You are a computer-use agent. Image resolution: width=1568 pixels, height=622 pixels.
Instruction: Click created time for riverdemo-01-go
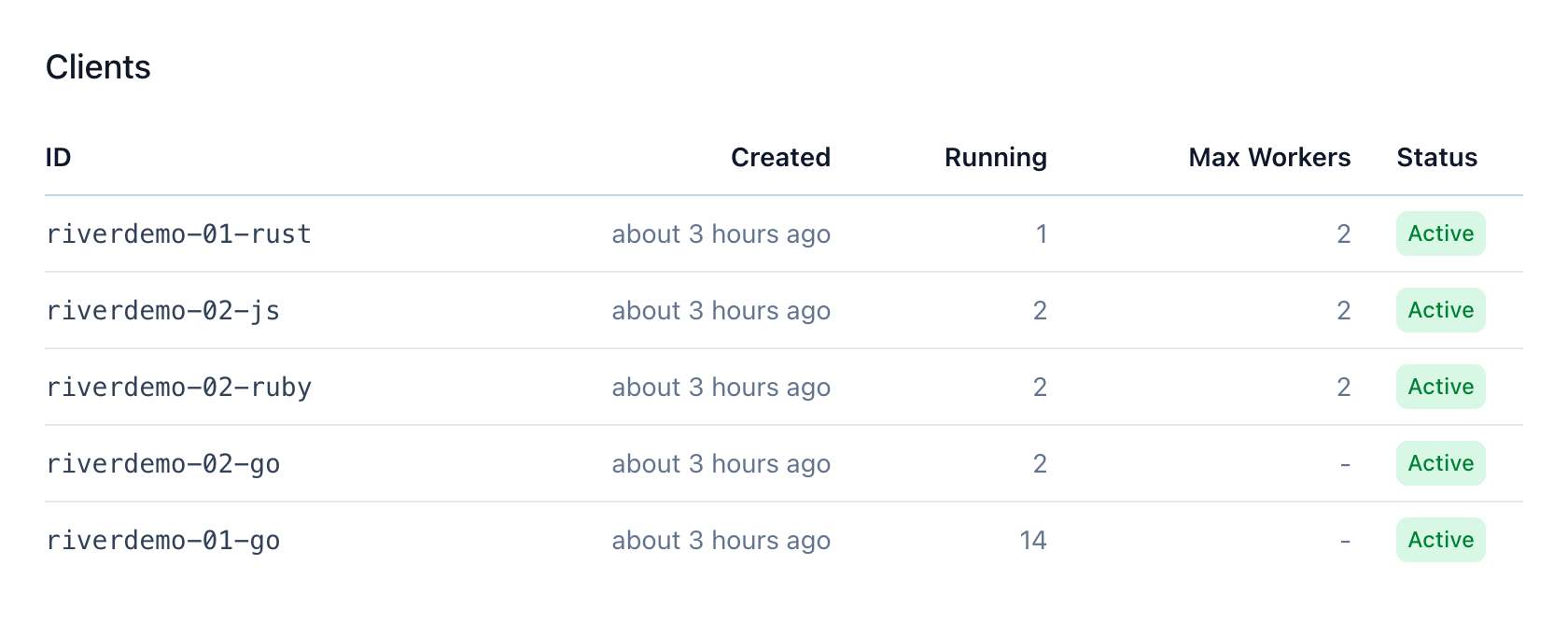click(x=721, y=540)
